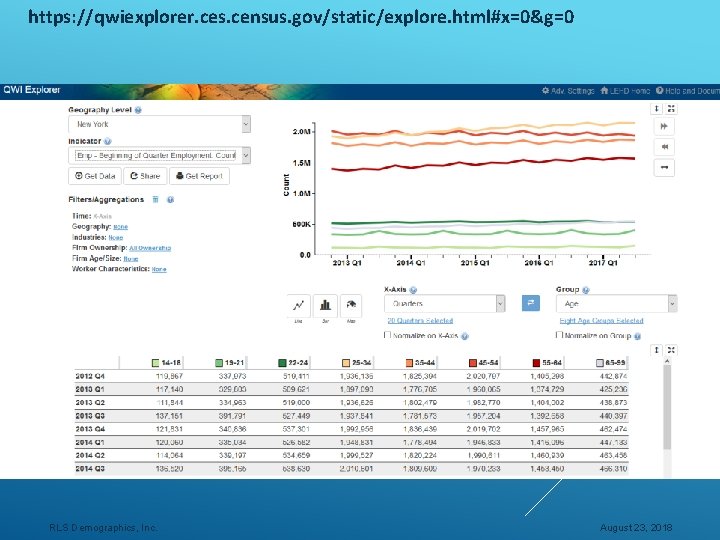Open the X-Axis Quarters dropdown
The height and width of the screenshot is (540, 720).
444,304
